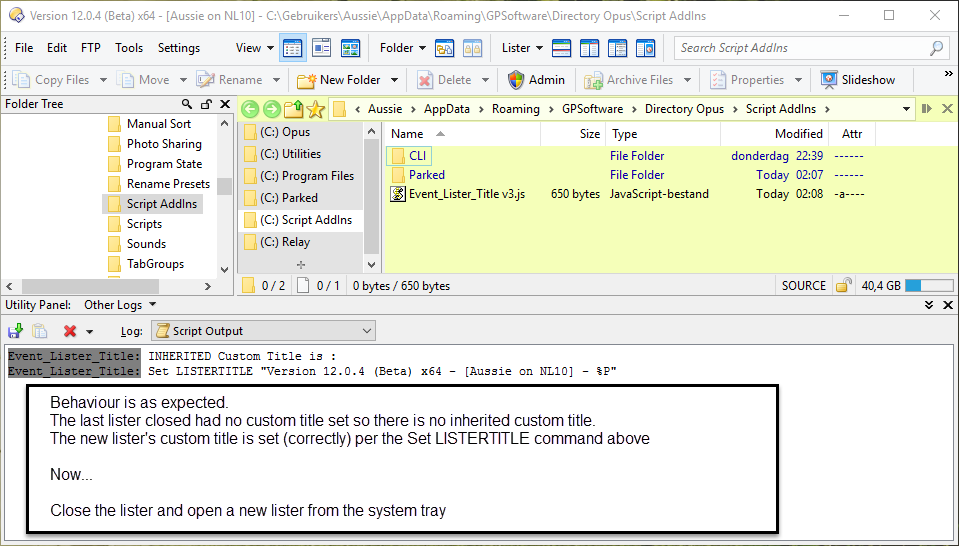Click GPSoftware breadcrumb in path bar
The height and width of the screenshot is (546, 959).
[x=592, y=109]
